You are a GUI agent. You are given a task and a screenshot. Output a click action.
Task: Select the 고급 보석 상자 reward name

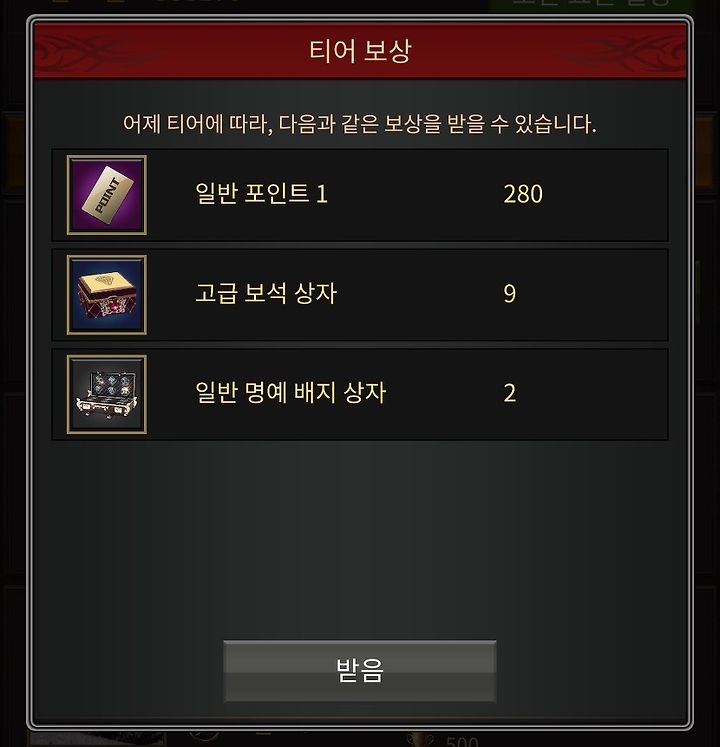(266, 293)
